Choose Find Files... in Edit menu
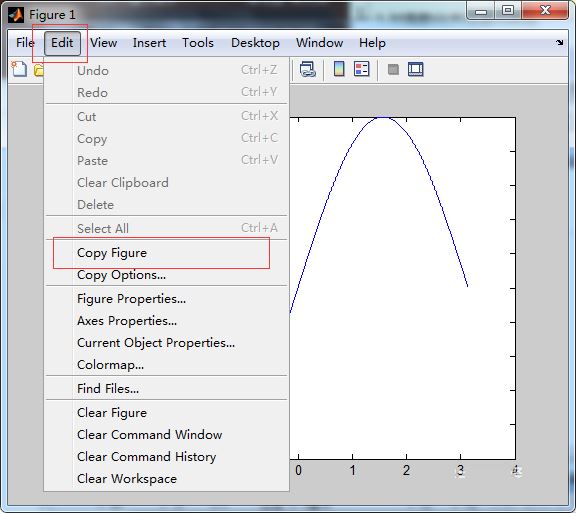 coord(166,389)
